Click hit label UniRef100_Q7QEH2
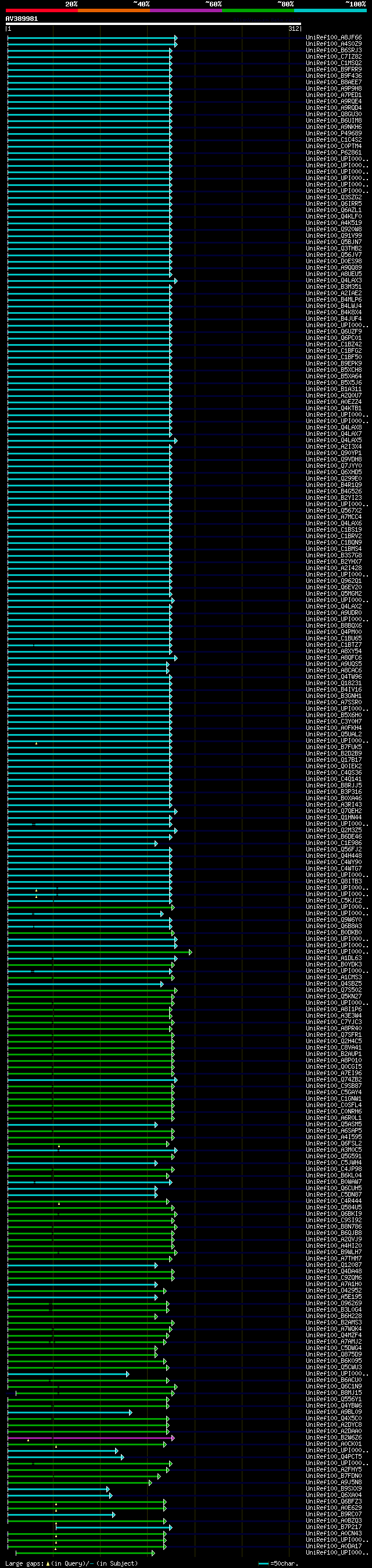The image size is (372, 1568). coord(334,811)
